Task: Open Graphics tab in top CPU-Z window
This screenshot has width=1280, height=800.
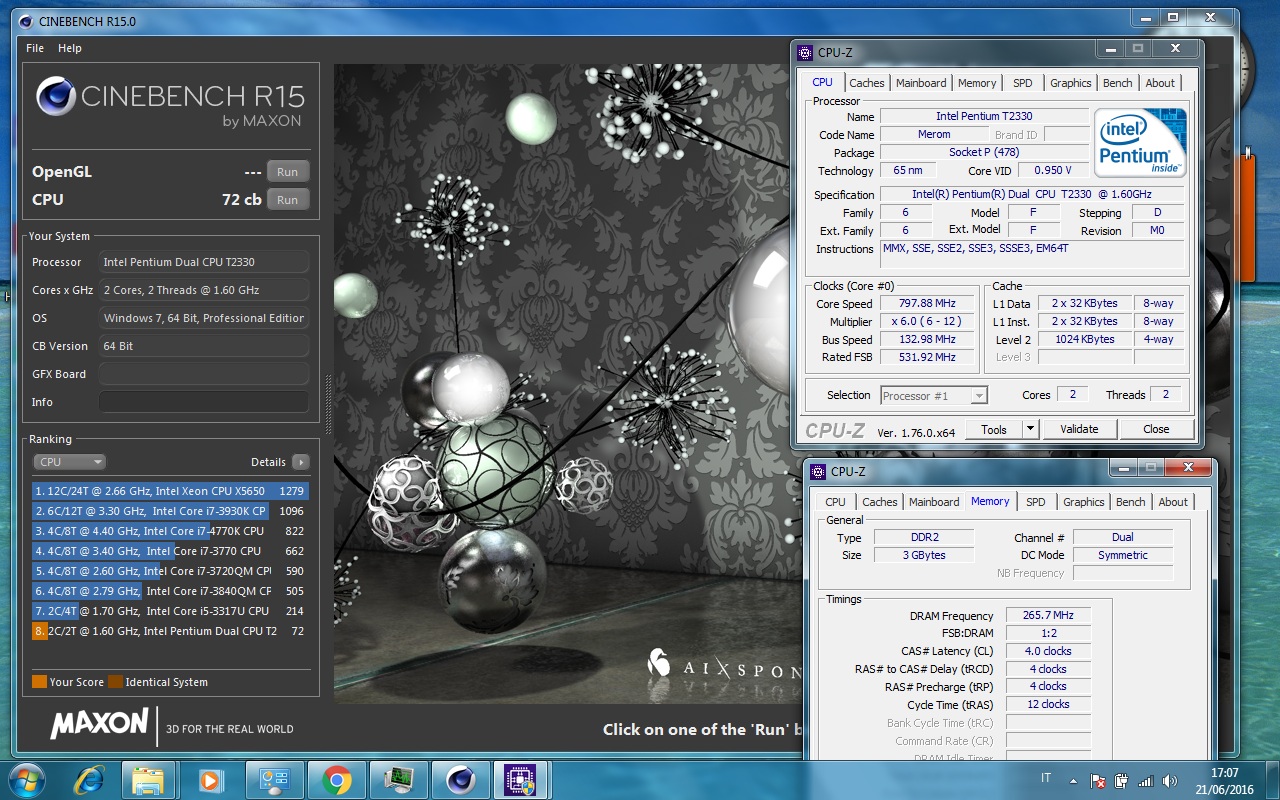Action: click(x=1070, y=83)
